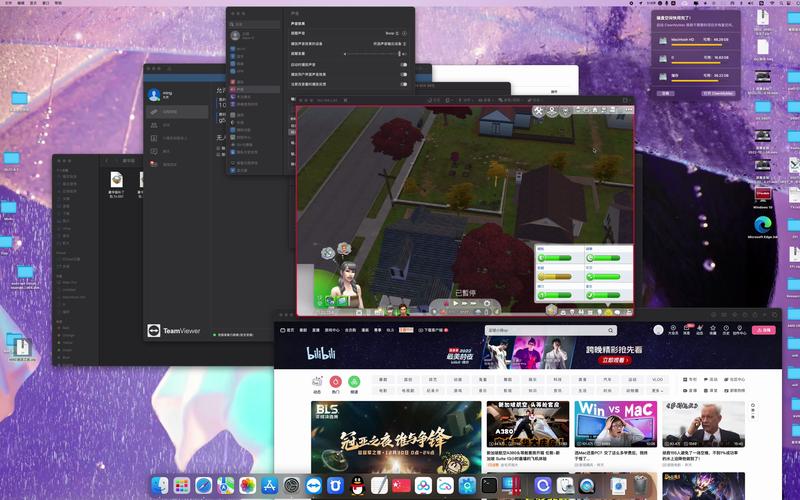
Task: Click the bilibili logo
Action: coord(321,353)
